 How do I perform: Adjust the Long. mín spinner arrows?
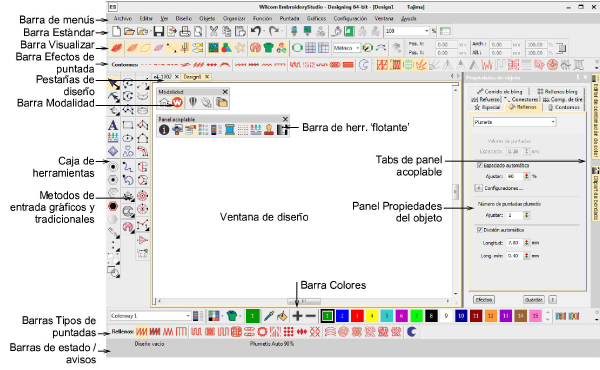coord(527,256)
